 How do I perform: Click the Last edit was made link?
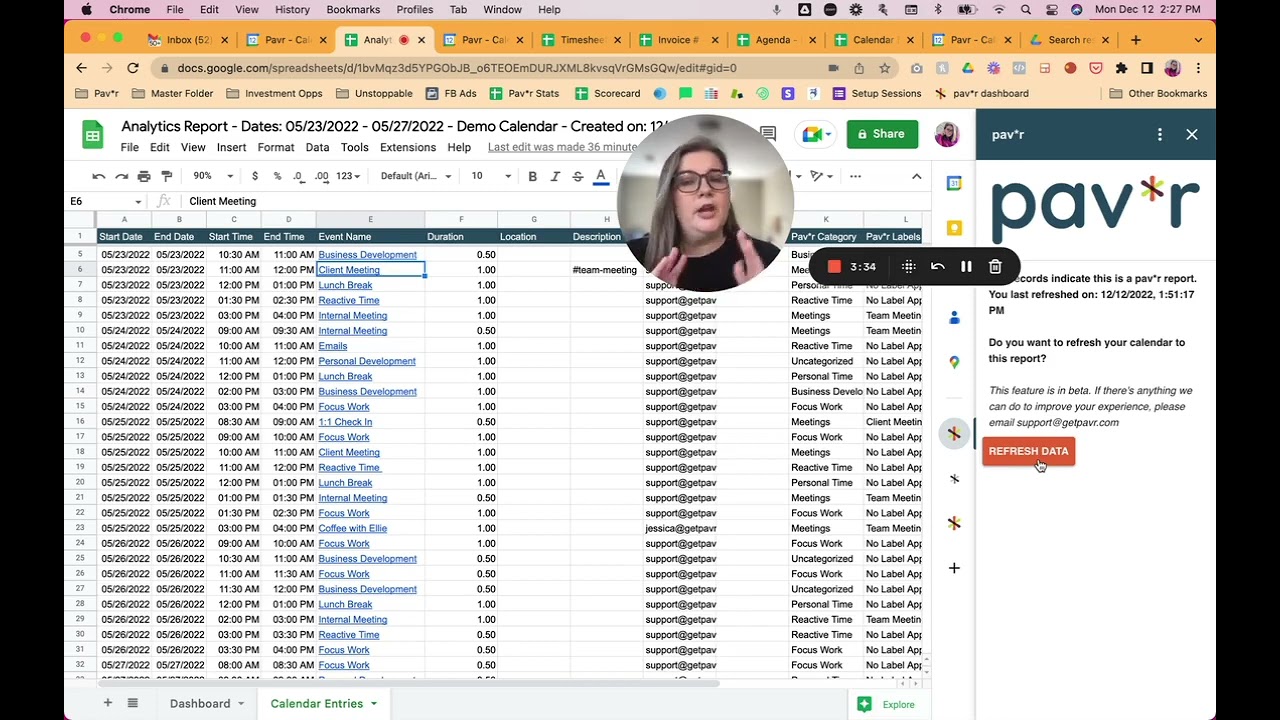pos(562,147)
